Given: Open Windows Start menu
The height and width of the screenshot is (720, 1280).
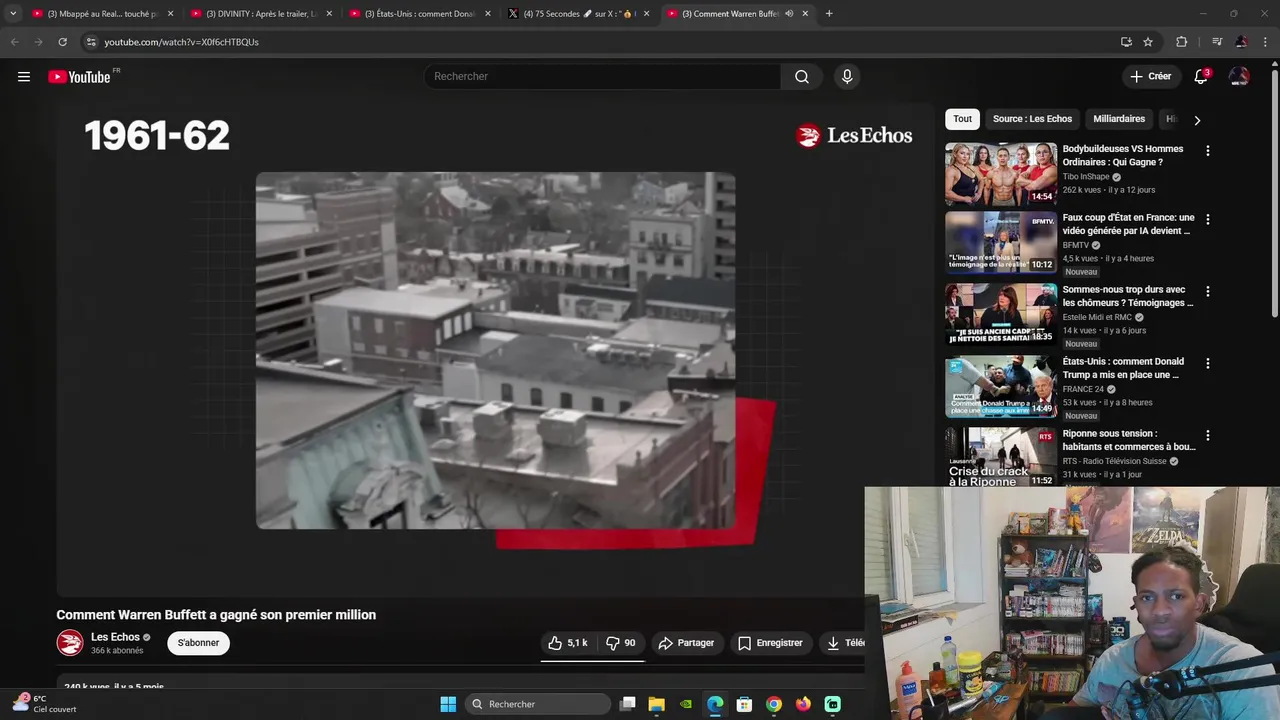Looking at the screenshot, I should (x=448, y=704).
